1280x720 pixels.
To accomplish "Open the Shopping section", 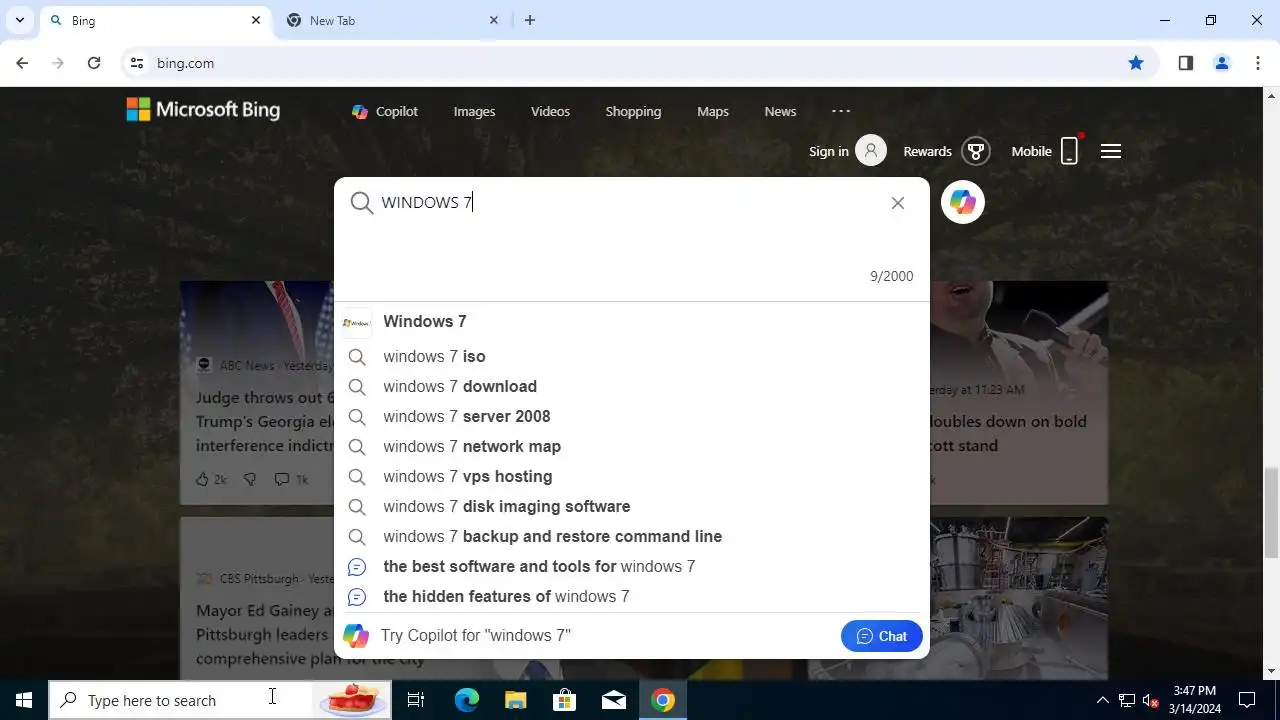I will 633,111.
